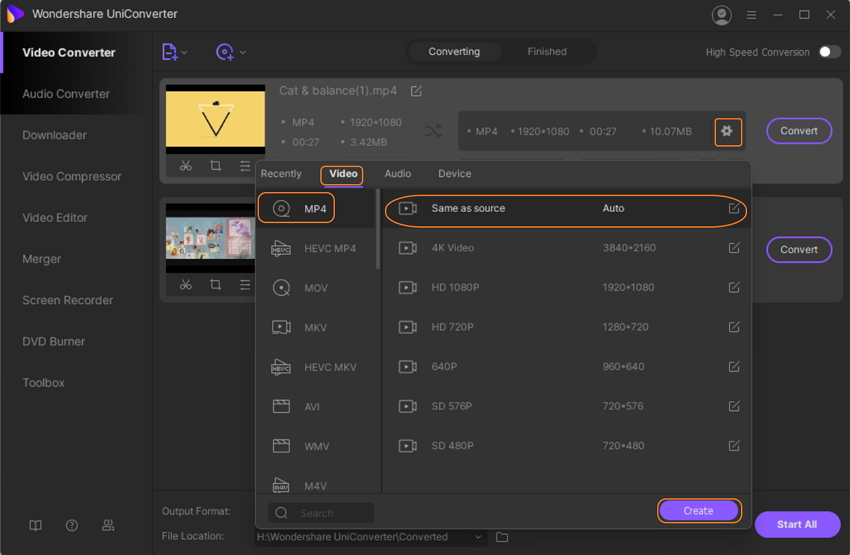Select AVI format
Viewport: 850px width, 555px height.
click(316, 406)
